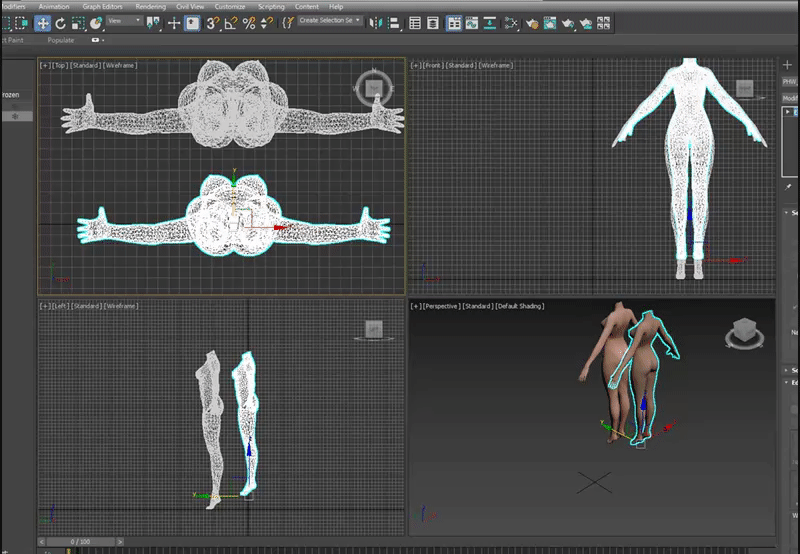The image size is (800, 554).
Task: Open the Graph Editors menu
Action: (x=101, y=6)
